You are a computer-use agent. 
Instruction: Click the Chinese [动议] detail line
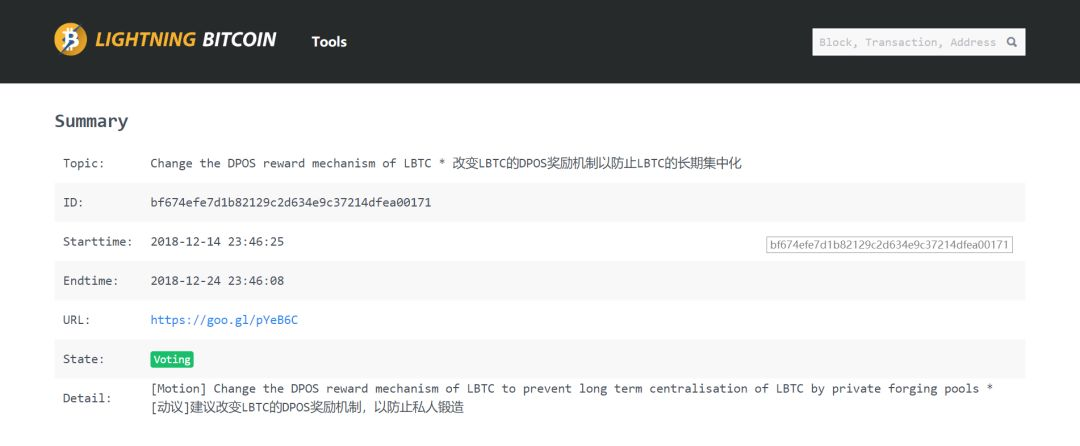tap(307, 407)
